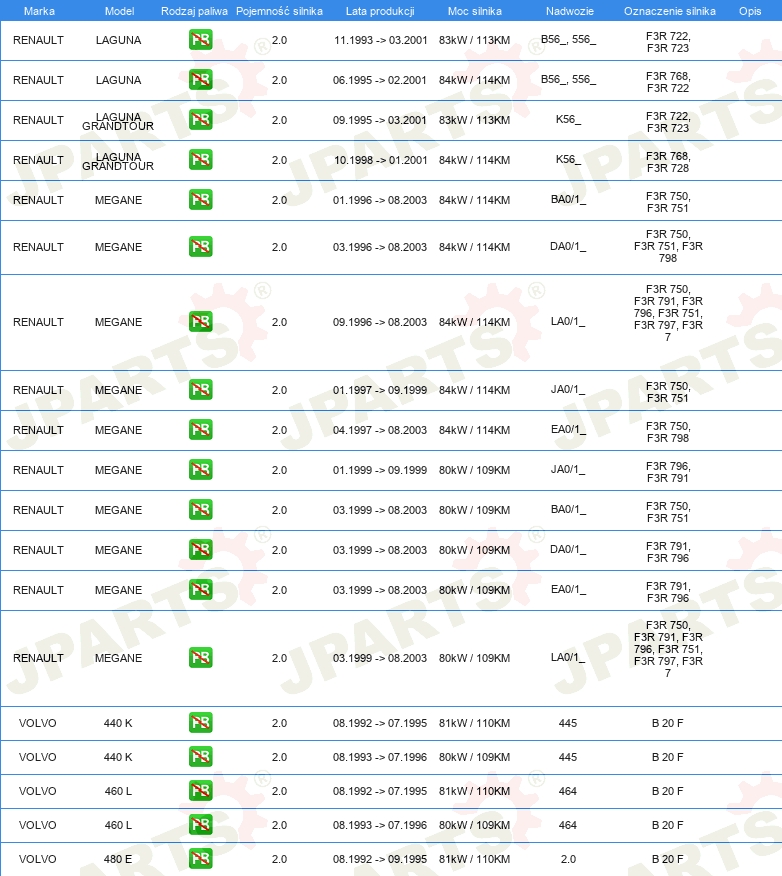
Task: Click body code 464 in 460 L 08.1992 row
Action: (x=568, y=791)
